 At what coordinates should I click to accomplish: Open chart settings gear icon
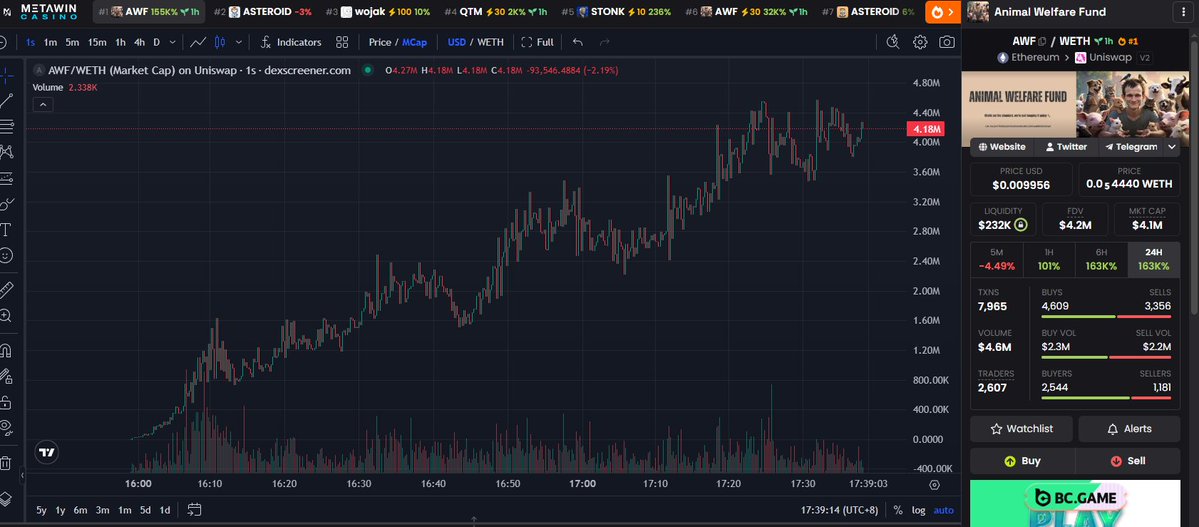[x=920, y=42]
